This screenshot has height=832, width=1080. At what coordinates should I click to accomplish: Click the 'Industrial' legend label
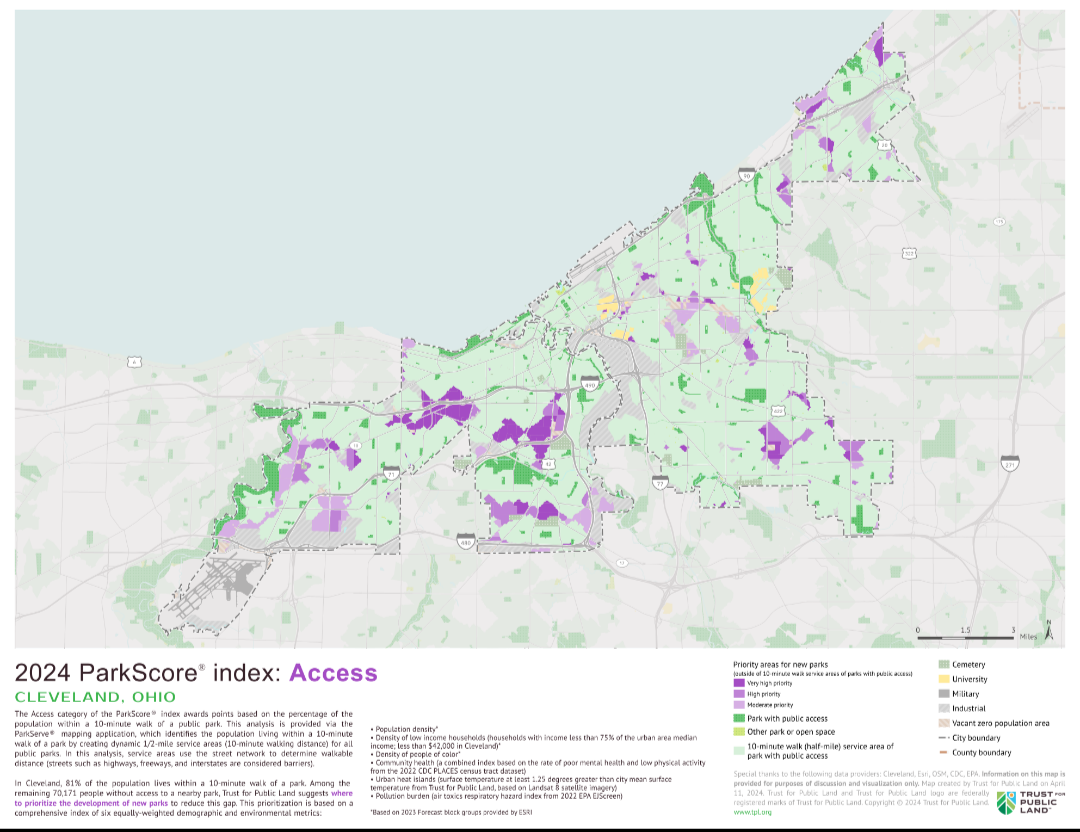pyautogui.click(x=968, y=708)
